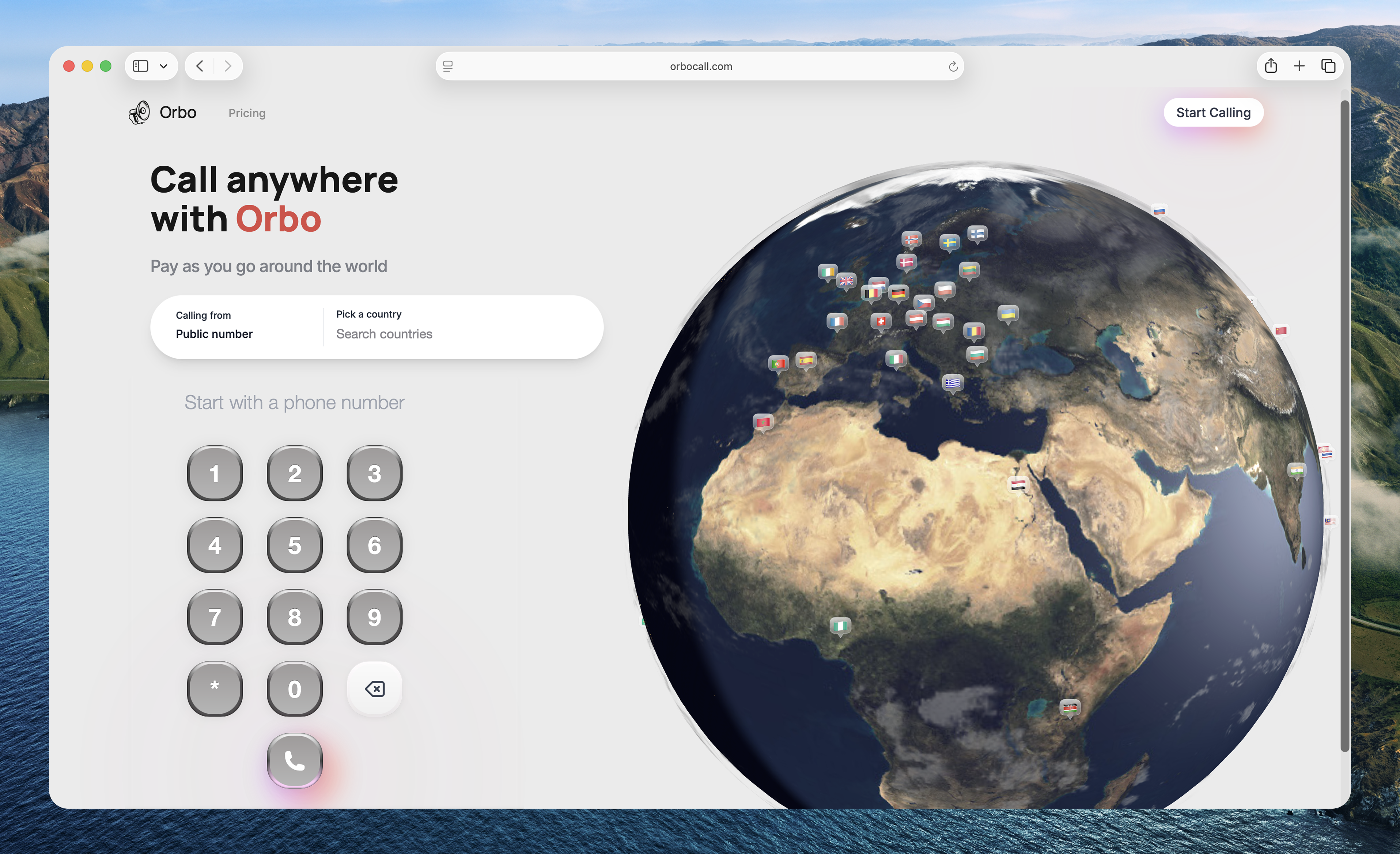
Task: Click the Greece flag pin on globe
Action: tap(953, 383)
